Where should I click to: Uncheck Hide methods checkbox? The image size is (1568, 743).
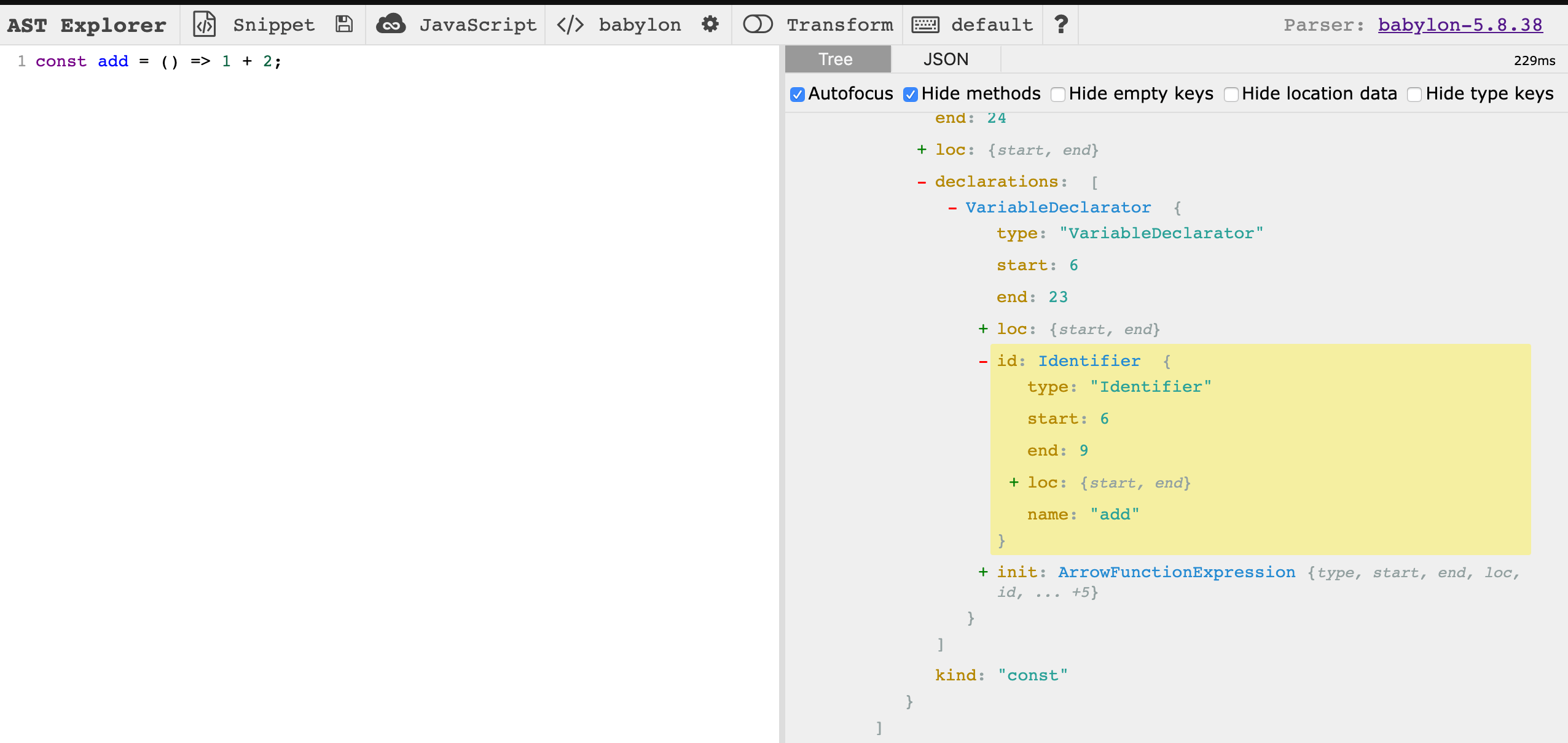(x=911, y=95)
